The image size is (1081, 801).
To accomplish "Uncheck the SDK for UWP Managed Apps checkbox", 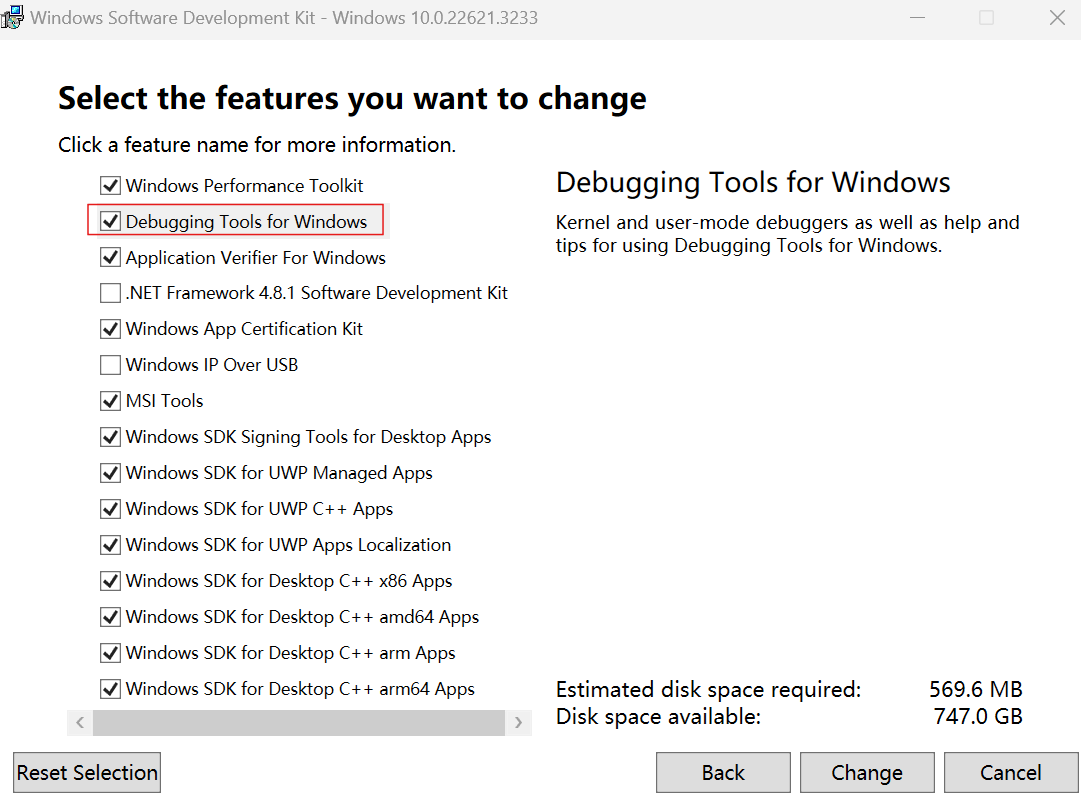I will (x=110, y=473).
